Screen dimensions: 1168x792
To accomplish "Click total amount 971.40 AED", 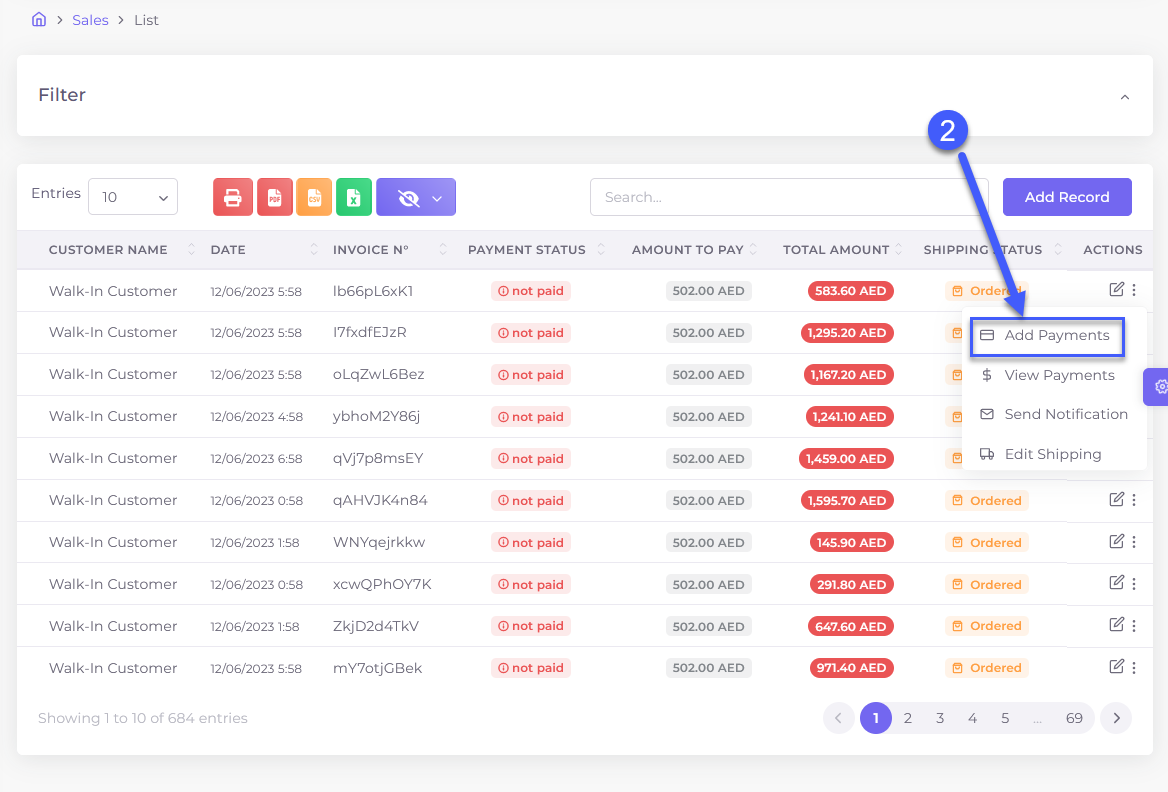I will [851, 668].
